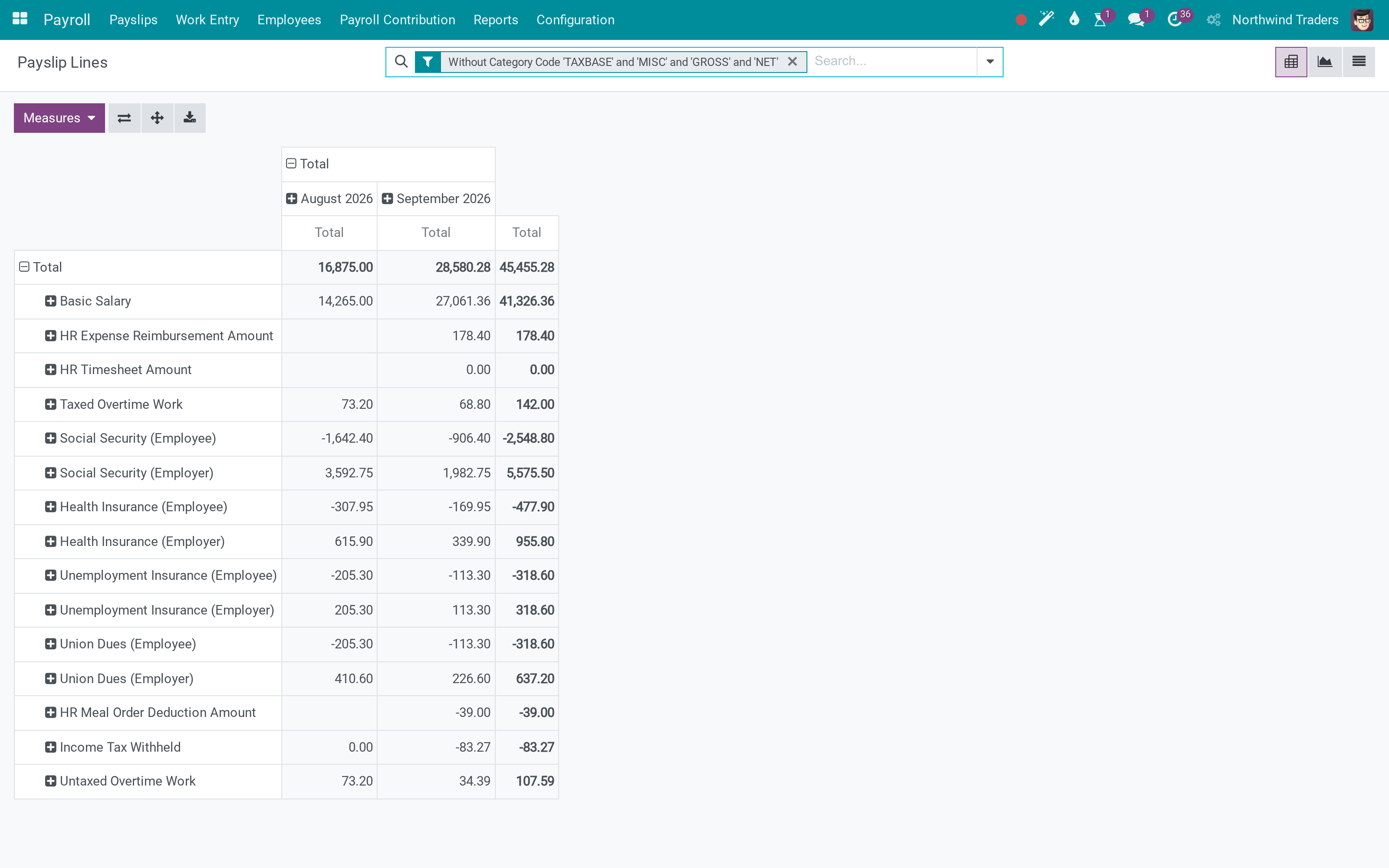Screen dimensions: 1389x868
Task: Sort by the September 2026 Total column
Action: (x=436, y=233)
